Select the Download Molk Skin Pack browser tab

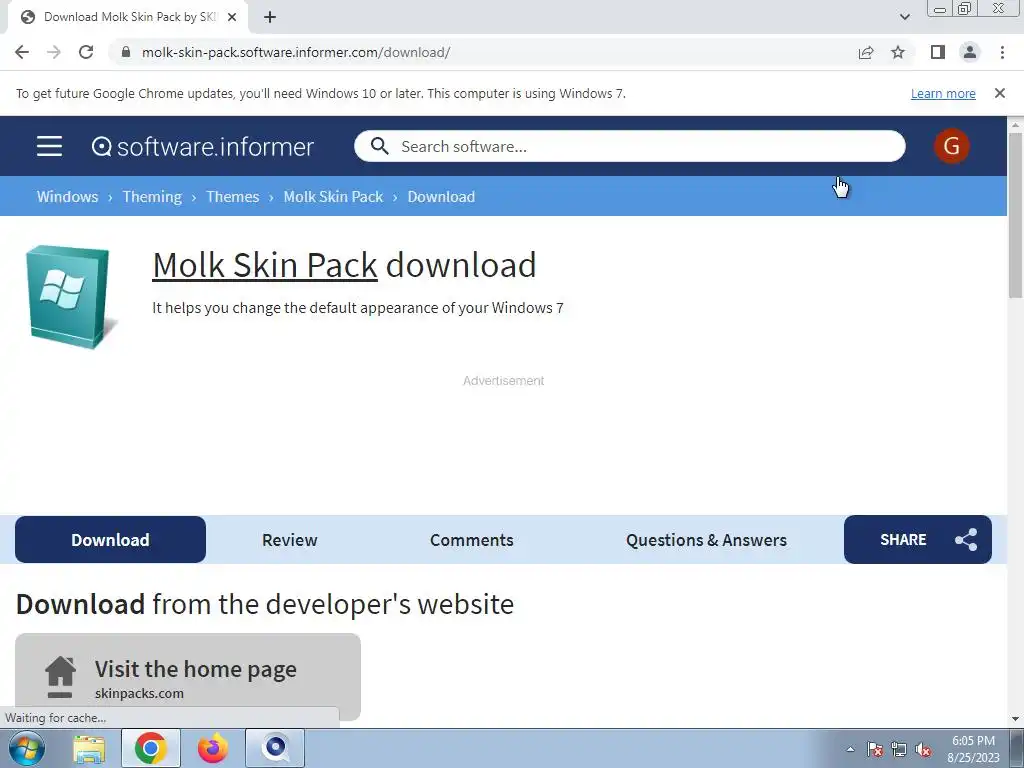[128, 17]
